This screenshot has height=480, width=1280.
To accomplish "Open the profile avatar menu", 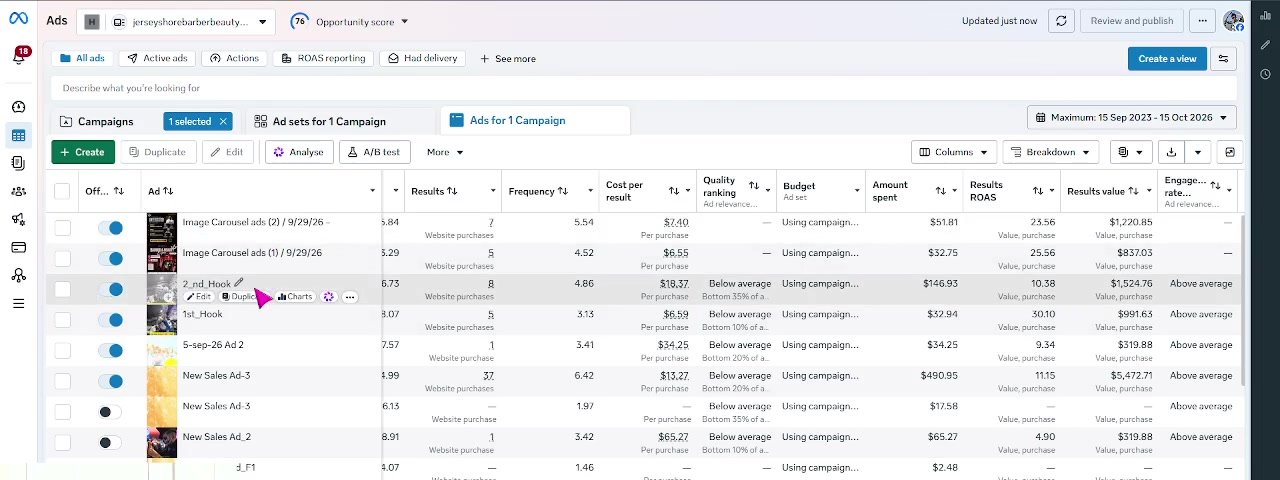I will [x=1233, y=21].
